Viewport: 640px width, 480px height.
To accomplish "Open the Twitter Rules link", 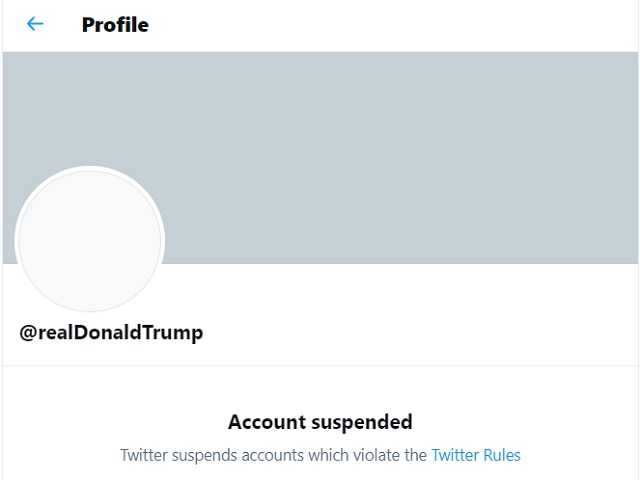I will pos(476,455).
